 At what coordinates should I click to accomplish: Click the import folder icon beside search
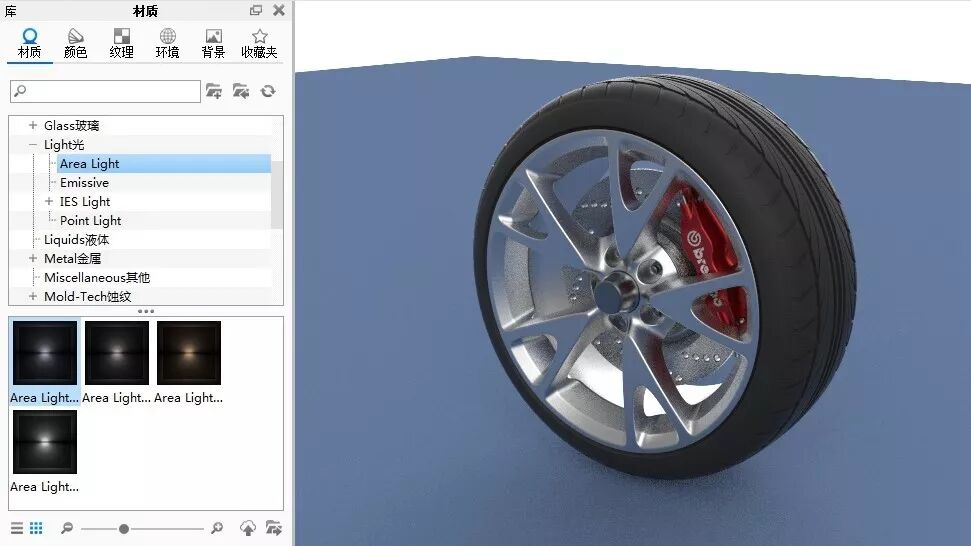point(241,92)
